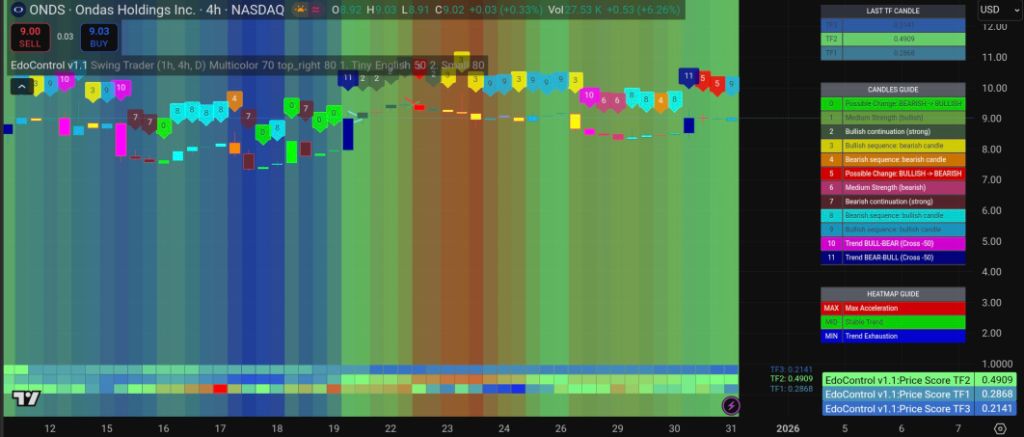Click 'Trend BULL-BEAR (Cross -50)' row

pyautogui.click(x=893, y=244)
